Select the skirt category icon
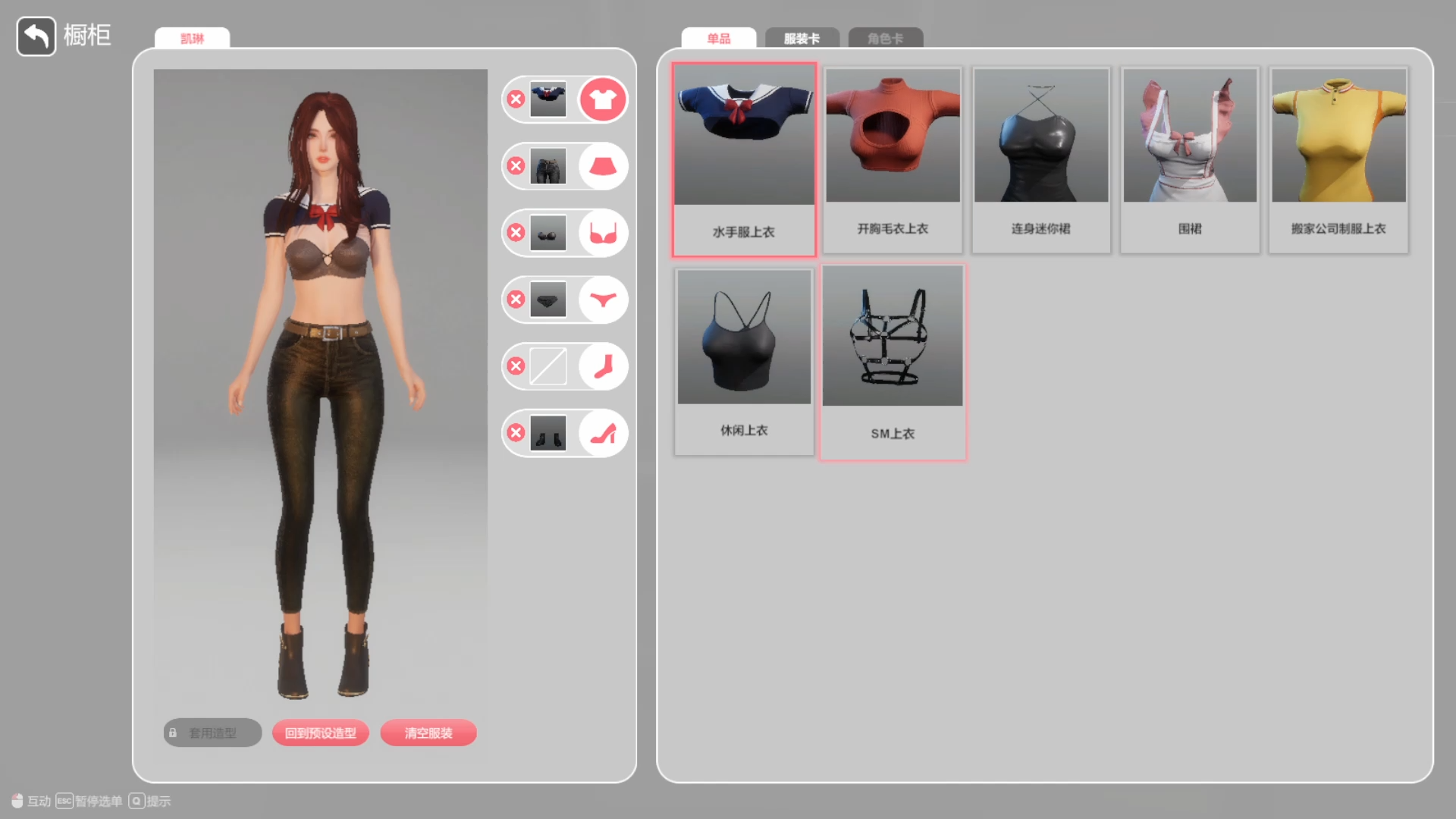The width and height of the screenshot is (1456, 819). pos(603,166)
